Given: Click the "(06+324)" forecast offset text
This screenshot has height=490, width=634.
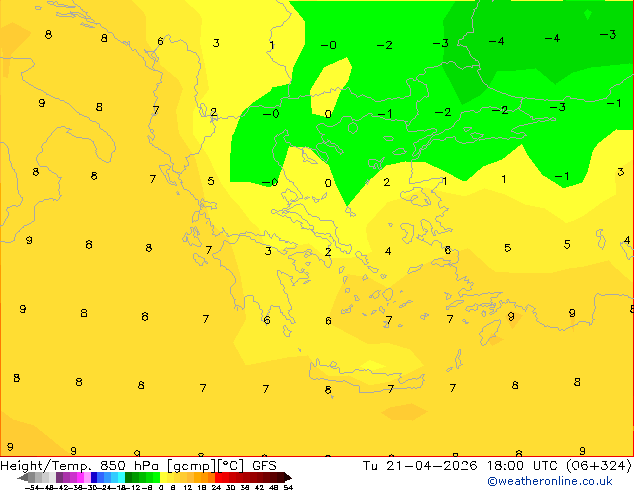Looking at the screenshot, I should pos(599,465).
